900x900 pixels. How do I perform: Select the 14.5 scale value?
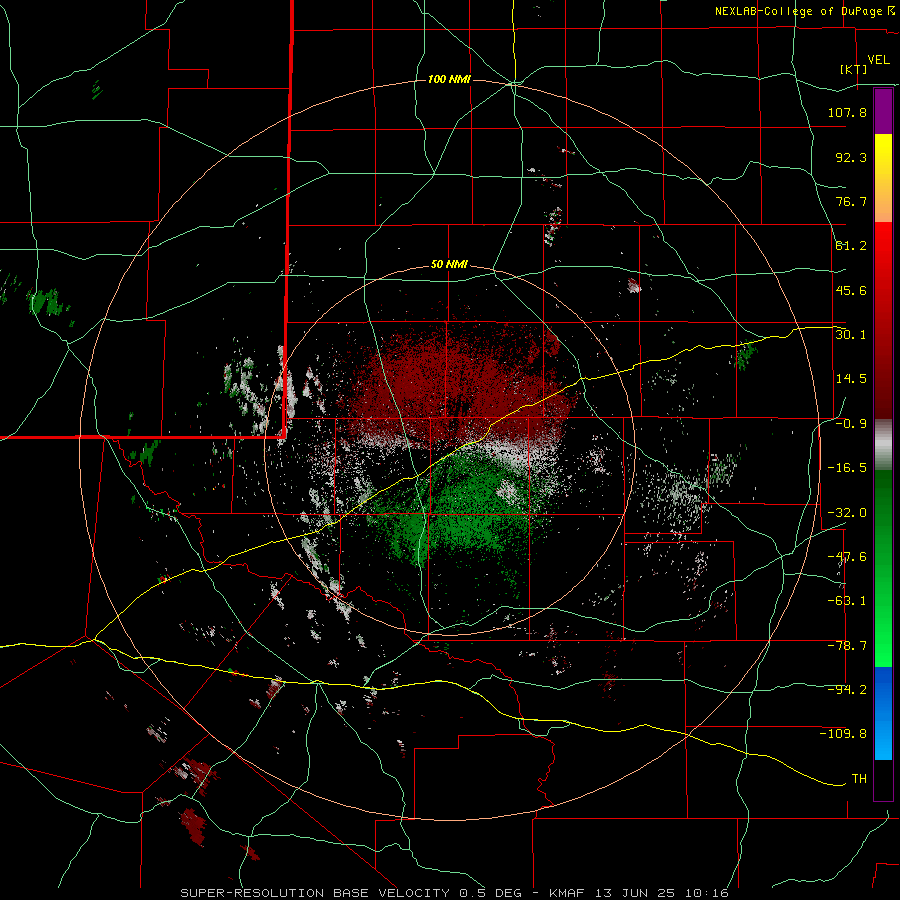point(851,379)
